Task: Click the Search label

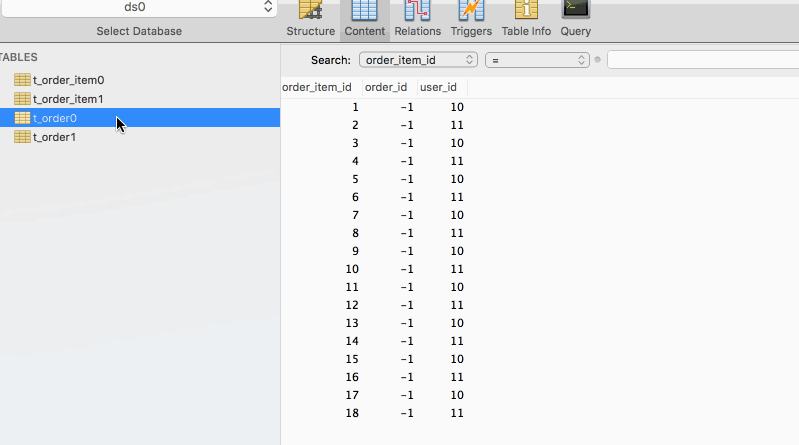Action: (331, 60)
